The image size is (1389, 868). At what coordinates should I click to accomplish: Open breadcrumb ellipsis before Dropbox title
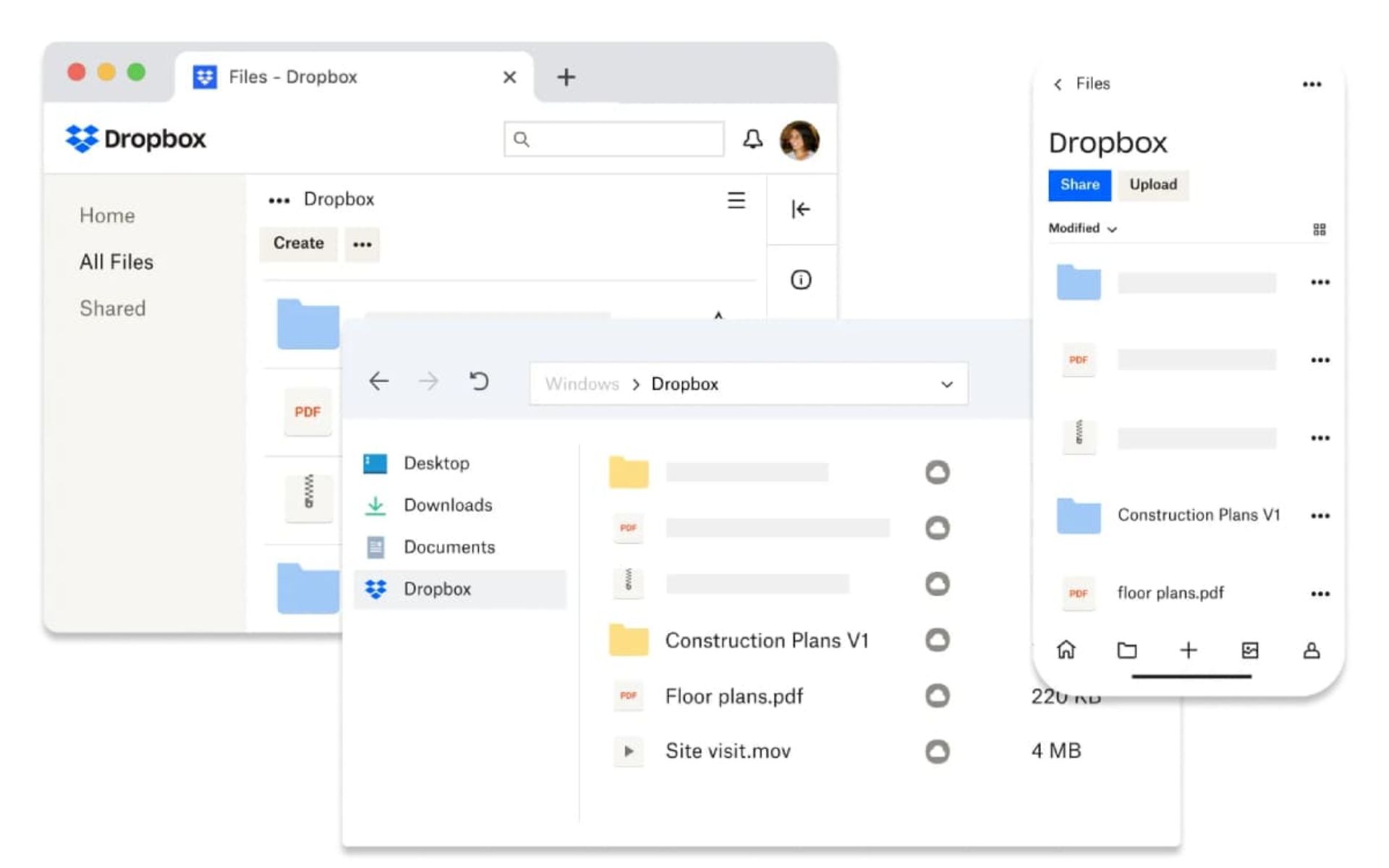279,200
